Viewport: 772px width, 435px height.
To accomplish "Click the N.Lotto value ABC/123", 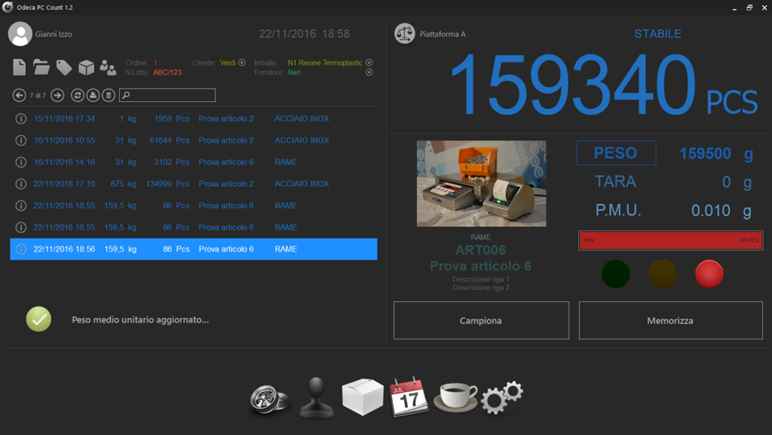I will pos(167,72).
